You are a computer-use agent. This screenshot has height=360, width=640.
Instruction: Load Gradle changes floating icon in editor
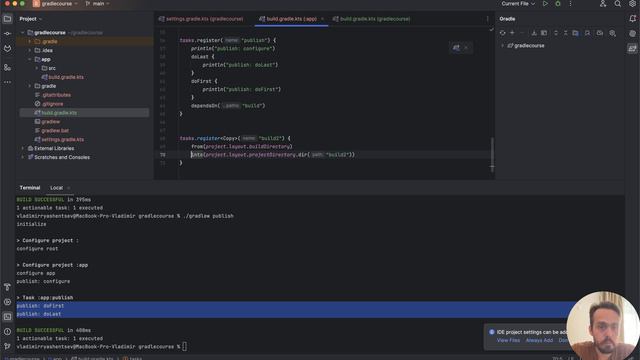tap(456, 48)
